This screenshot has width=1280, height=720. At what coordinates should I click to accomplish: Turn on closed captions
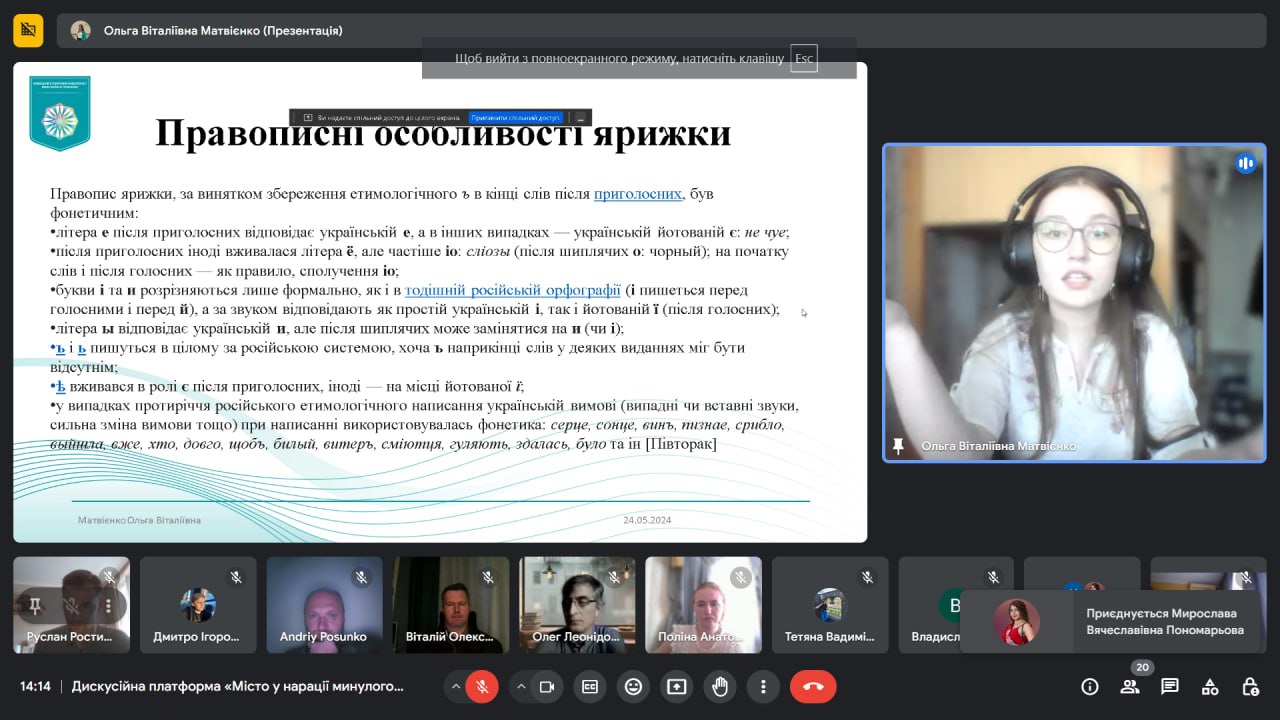[x=590, y=686]
